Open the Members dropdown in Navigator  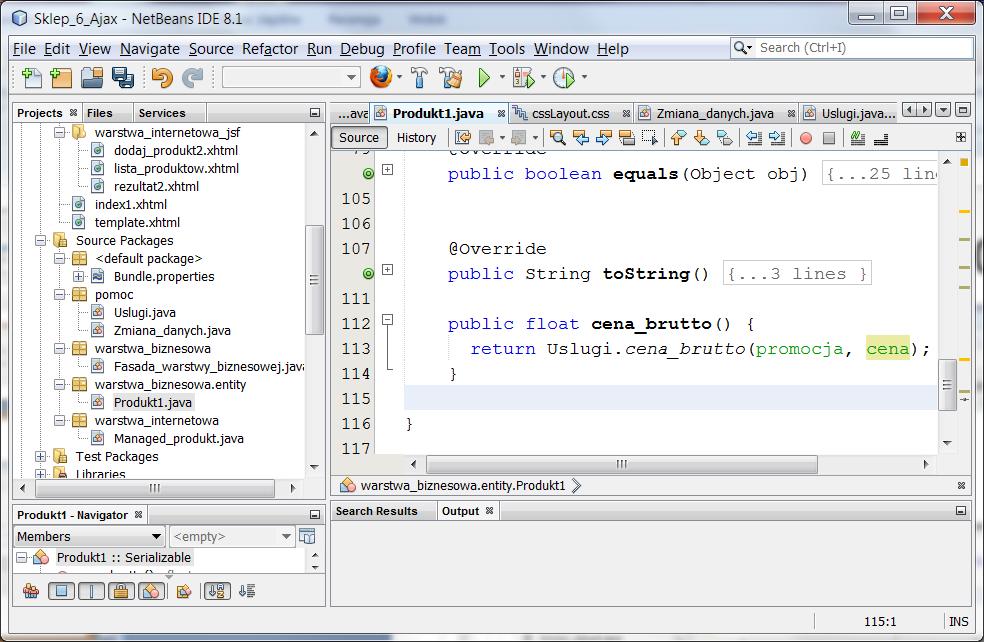click(89, 537)
